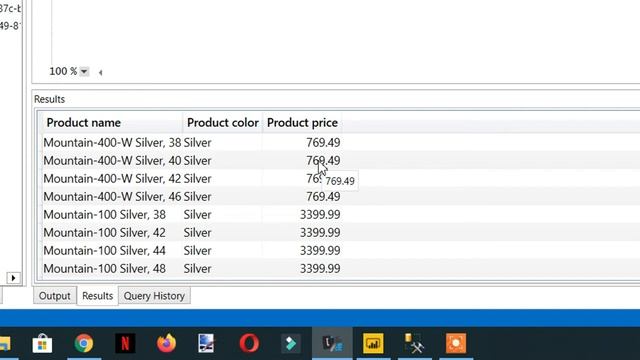Open the orange screen recorder taskbar icon
Screen dimensions: 640x360
[x=456, y=344]
